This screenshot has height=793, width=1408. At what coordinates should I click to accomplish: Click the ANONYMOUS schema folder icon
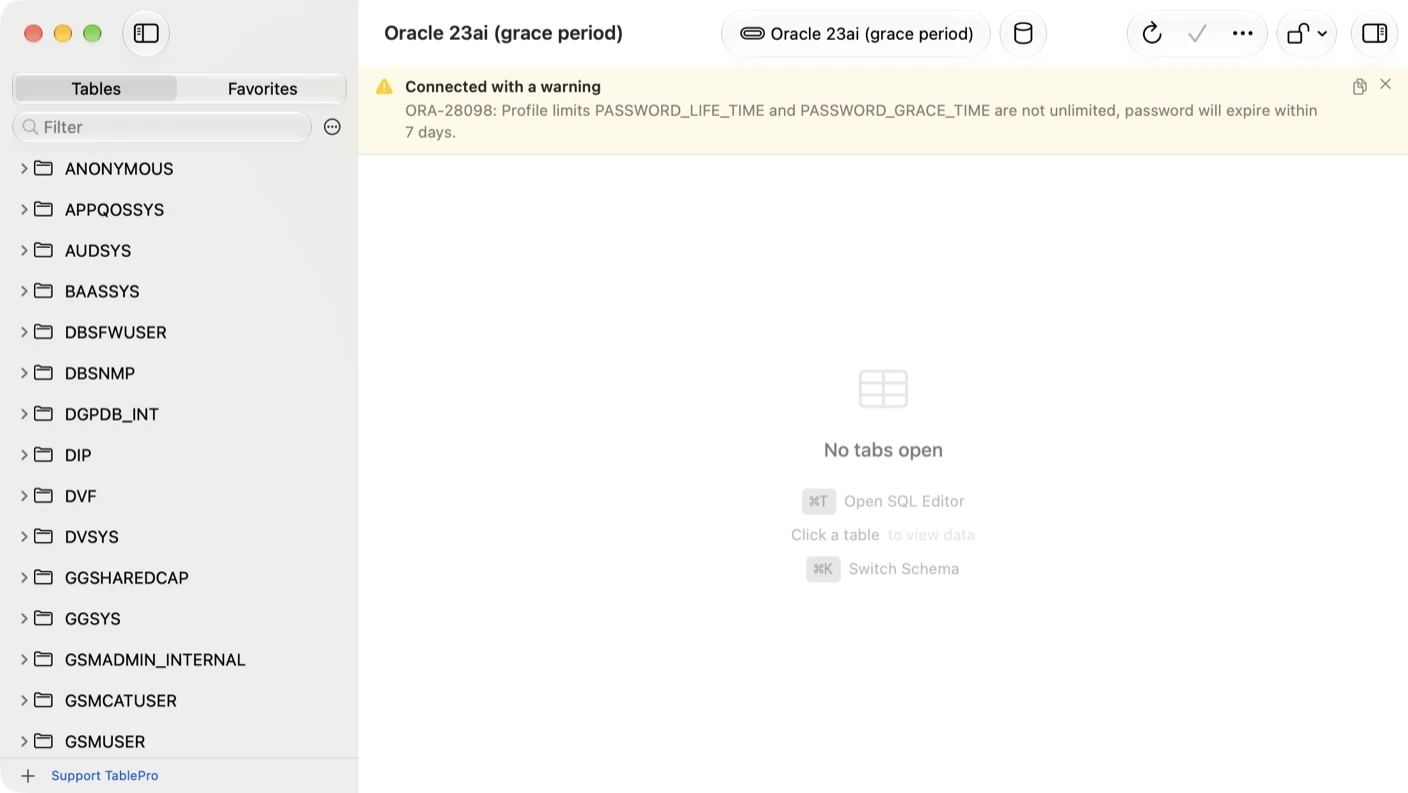click(x=43, y=168)
